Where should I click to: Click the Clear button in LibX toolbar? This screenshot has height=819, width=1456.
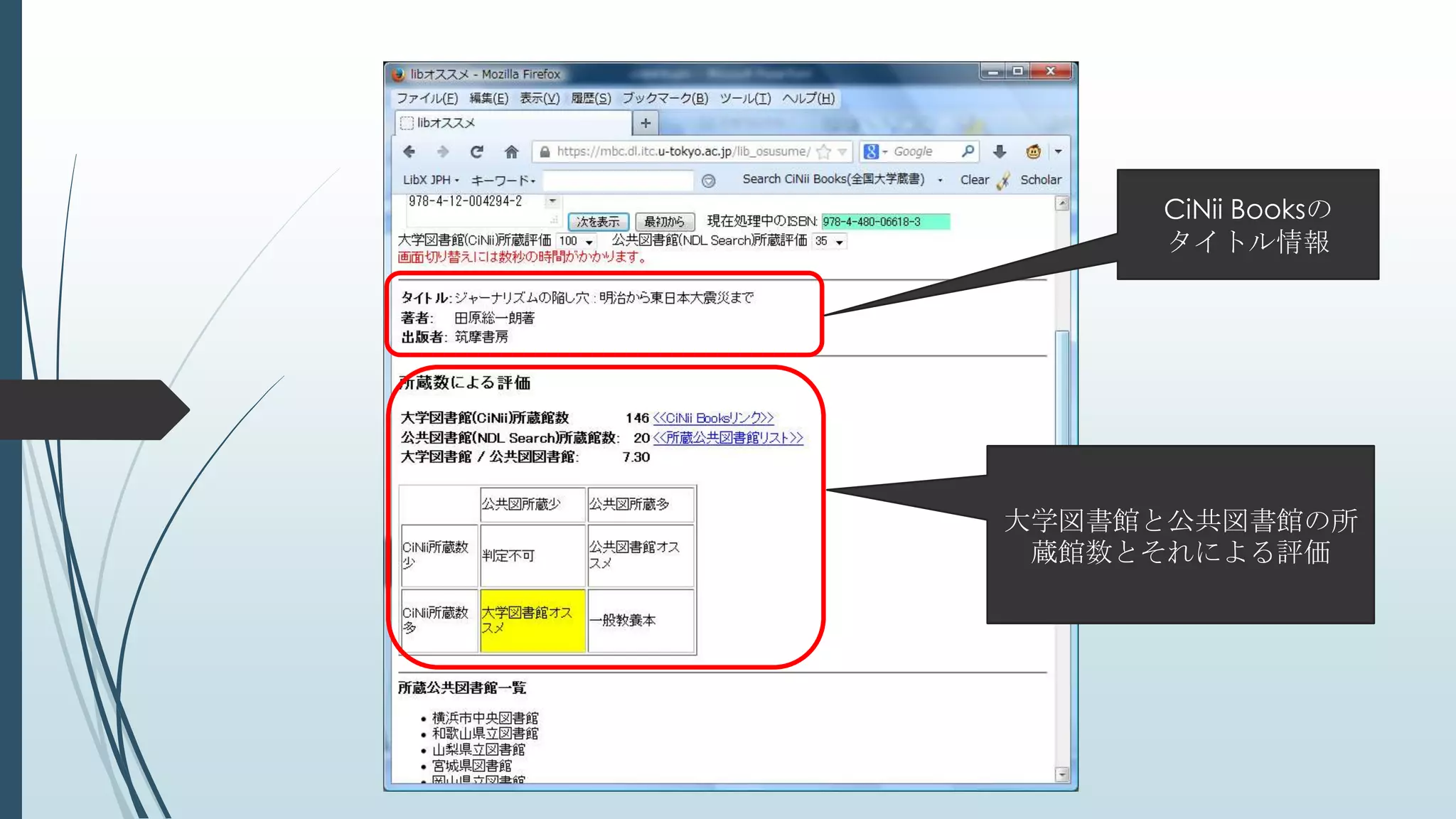(974, 181)
